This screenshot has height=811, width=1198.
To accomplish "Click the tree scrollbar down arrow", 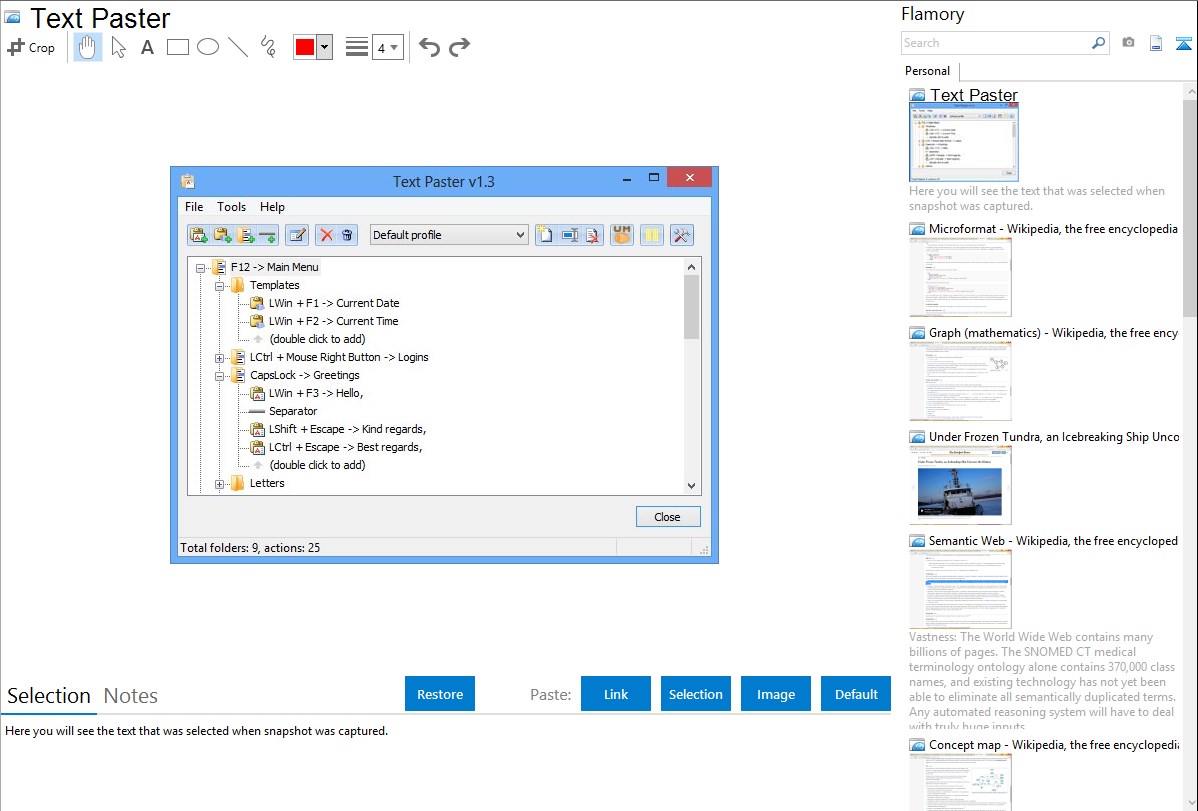I will point(691,485).
